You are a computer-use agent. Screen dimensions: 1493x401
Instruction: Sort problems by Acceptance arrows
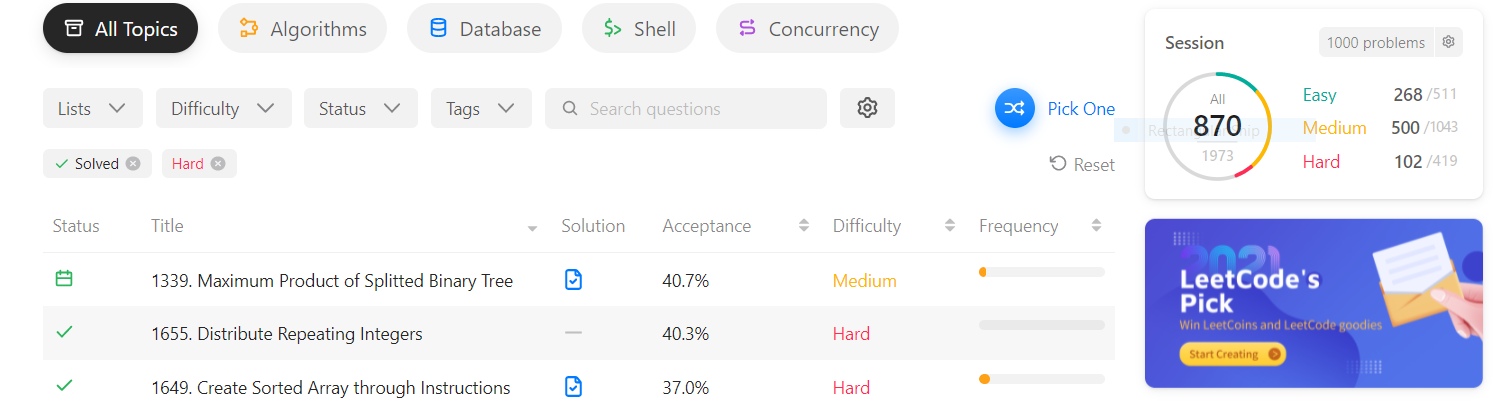[x=804, y=226]
